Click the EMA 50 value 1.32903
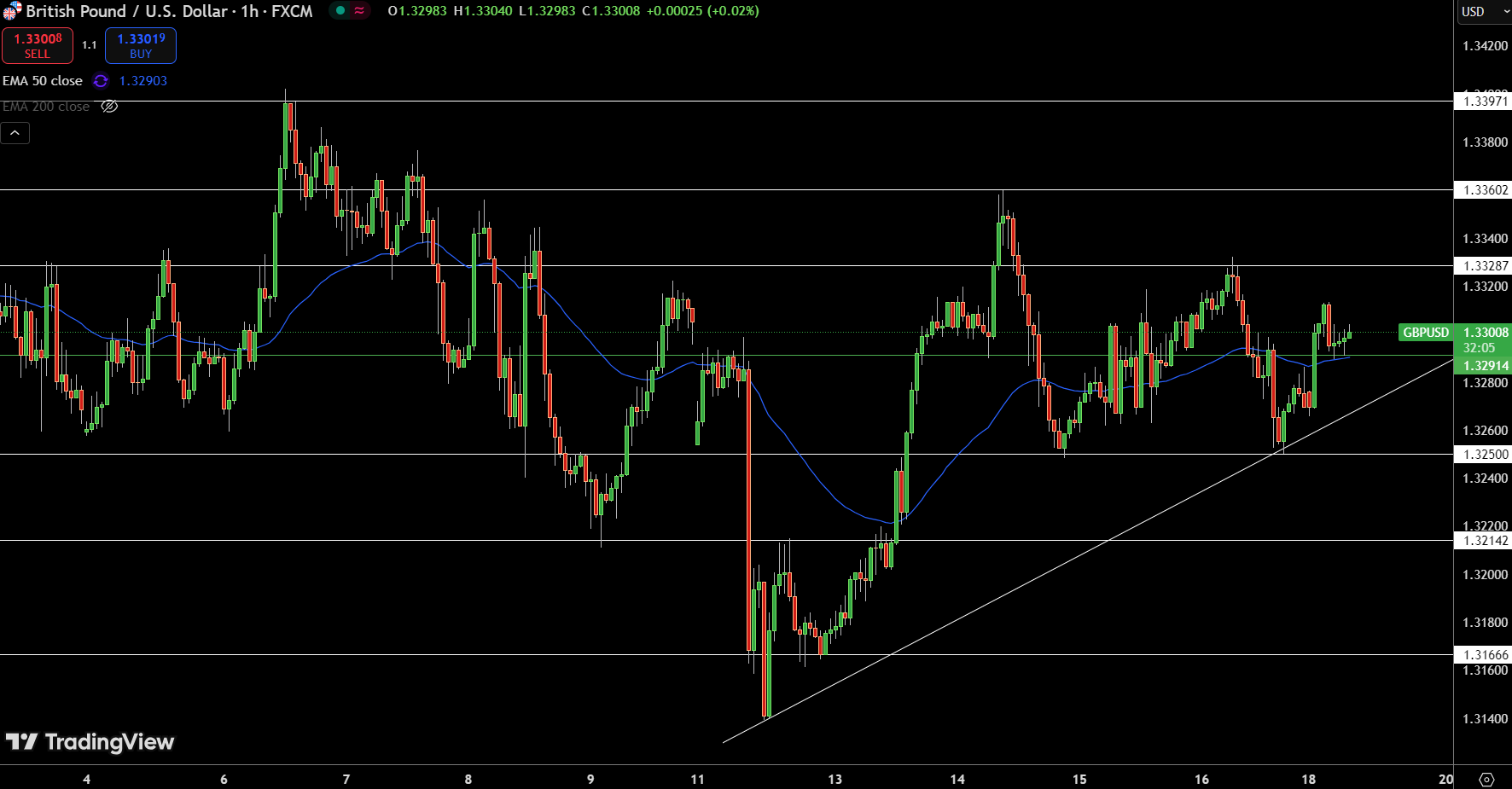Viewport: 1512px width, 789px height. 143,81
